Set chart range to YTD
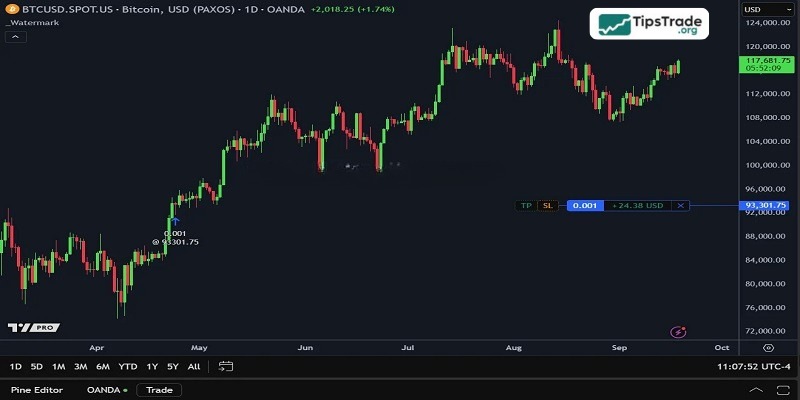 click(128, 366)
